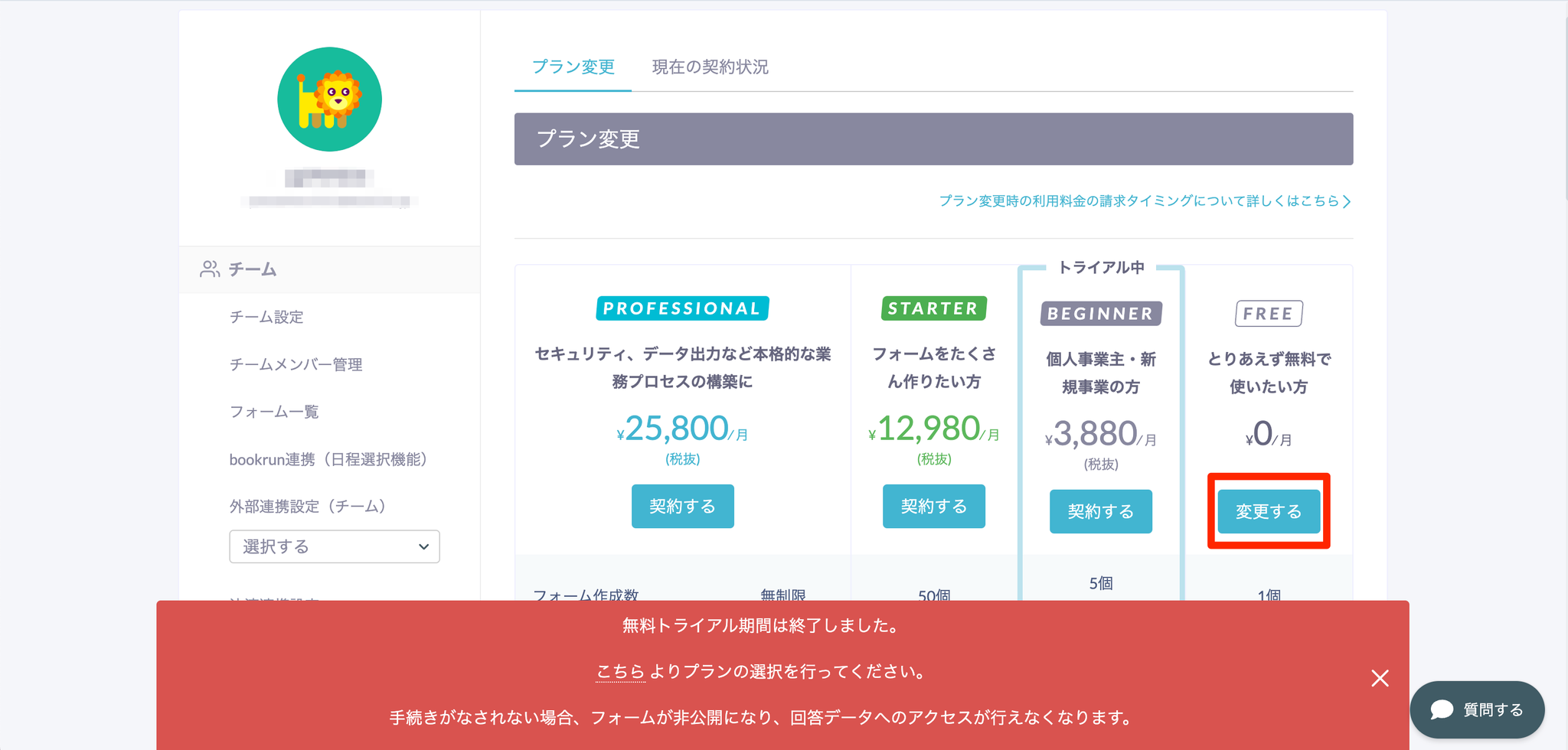The image size is (1568, 750).
Task: Click the こちら link in red banner
Action: (x=620, y=672)
